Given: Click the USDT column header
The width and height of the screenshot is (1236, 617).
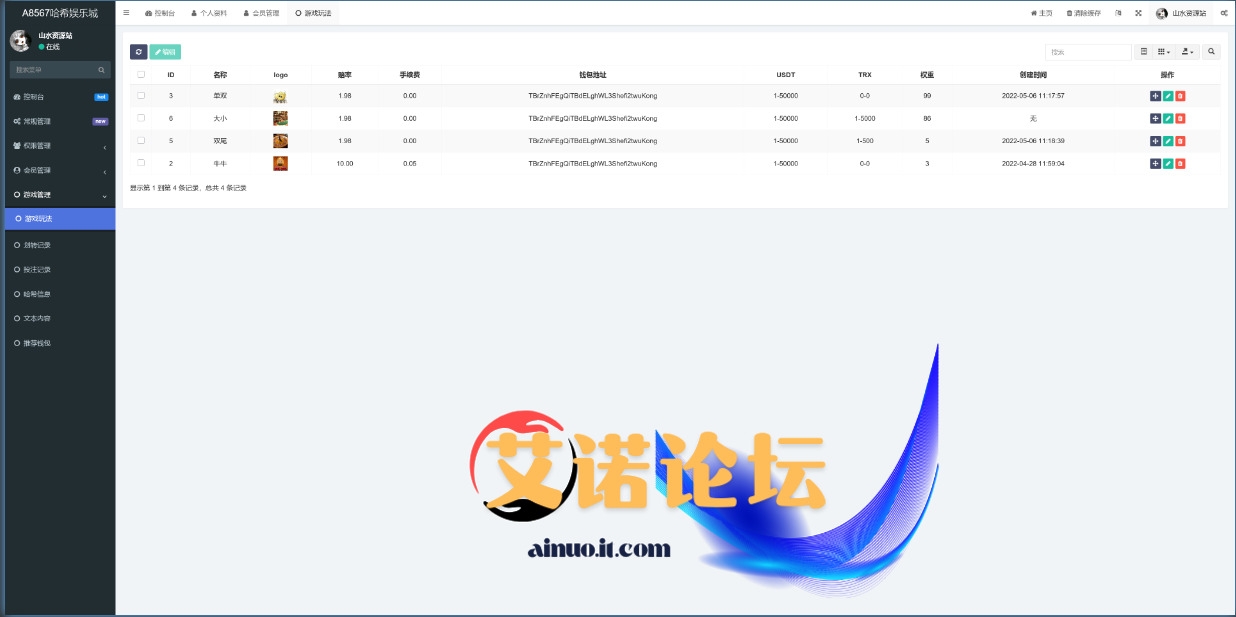Looking at the screenshot, I should tap(786, 75).
